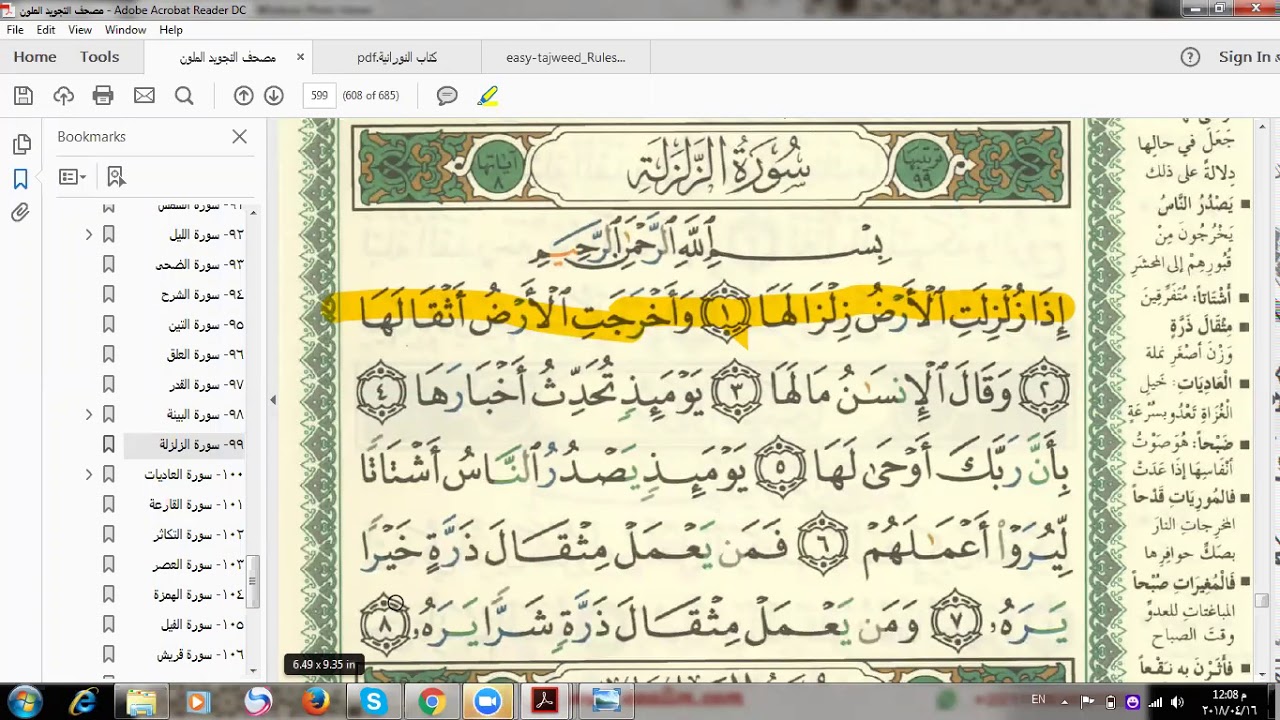
Task: Open the Edit menu
Action: point(46,30)
